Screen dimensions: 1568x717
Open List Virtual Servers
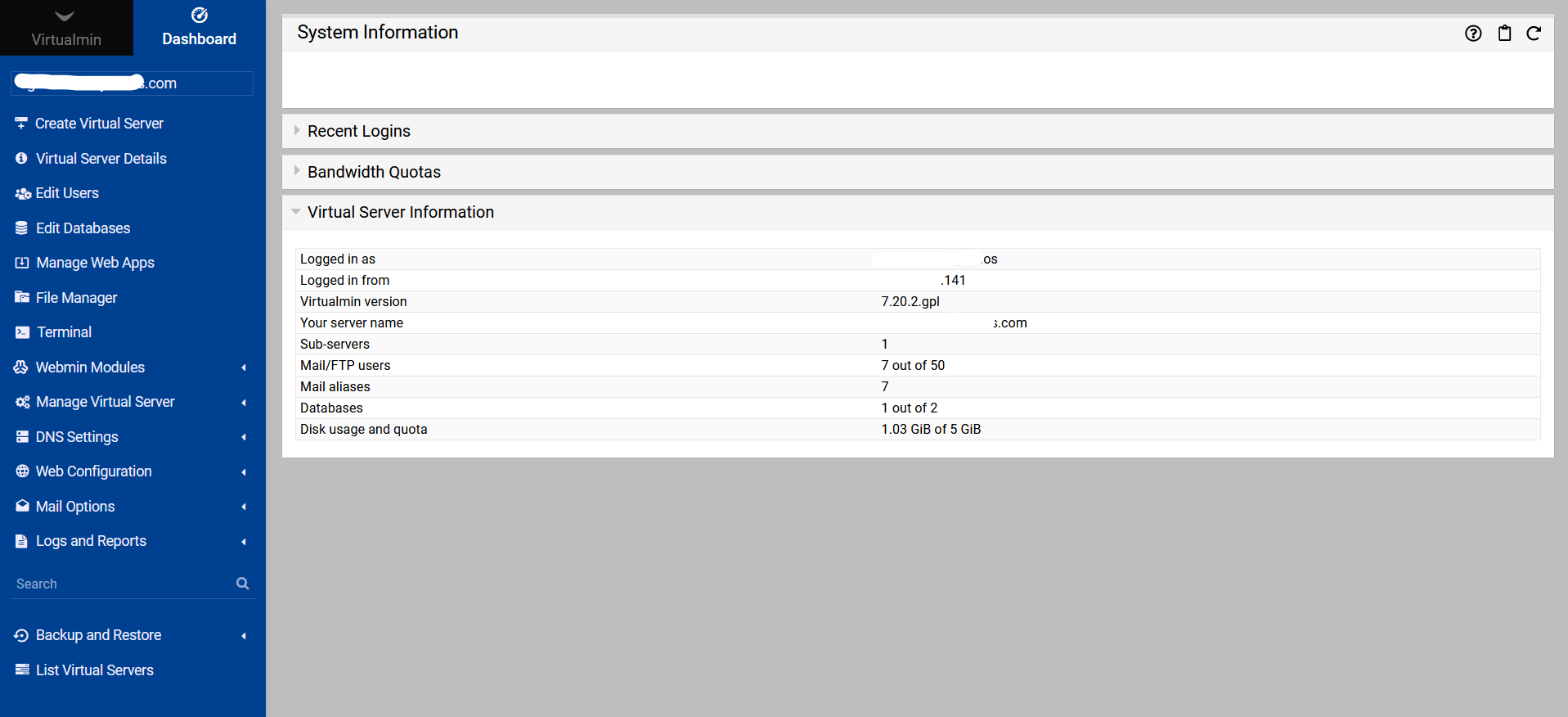(95, 670)
